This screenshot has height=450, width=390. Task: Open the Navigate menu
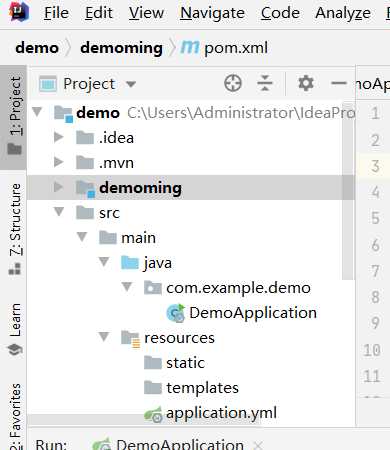[212, 13]
